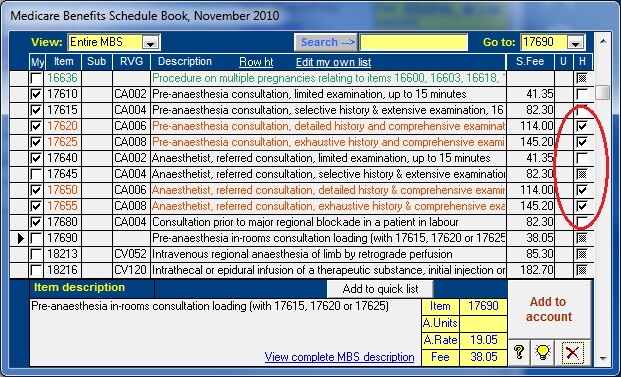Untick the My checkbox for item 17610
The image size is (621, 377).
pyautogui.click(x=36, y=94)
